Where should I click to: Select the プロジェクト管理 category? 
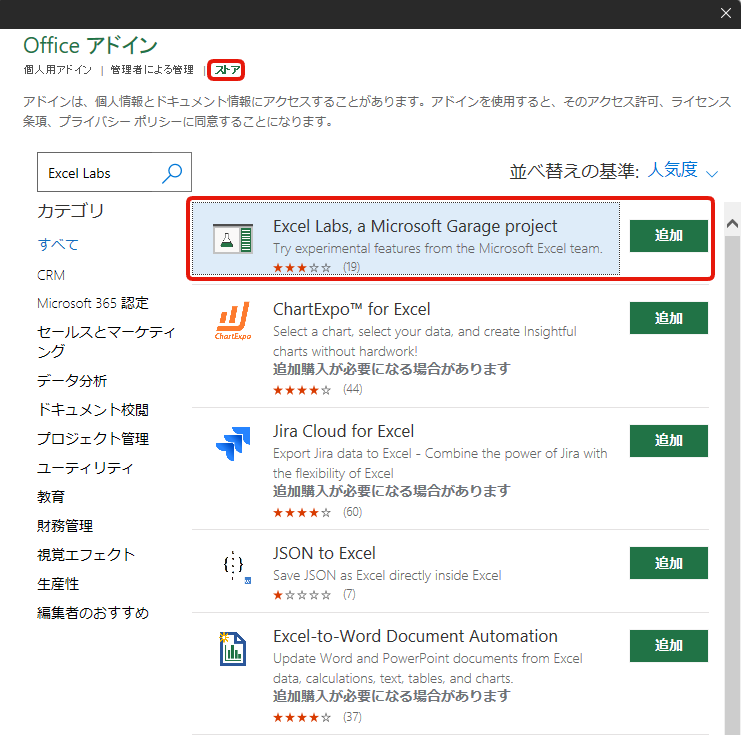click(x=93, y=439)
